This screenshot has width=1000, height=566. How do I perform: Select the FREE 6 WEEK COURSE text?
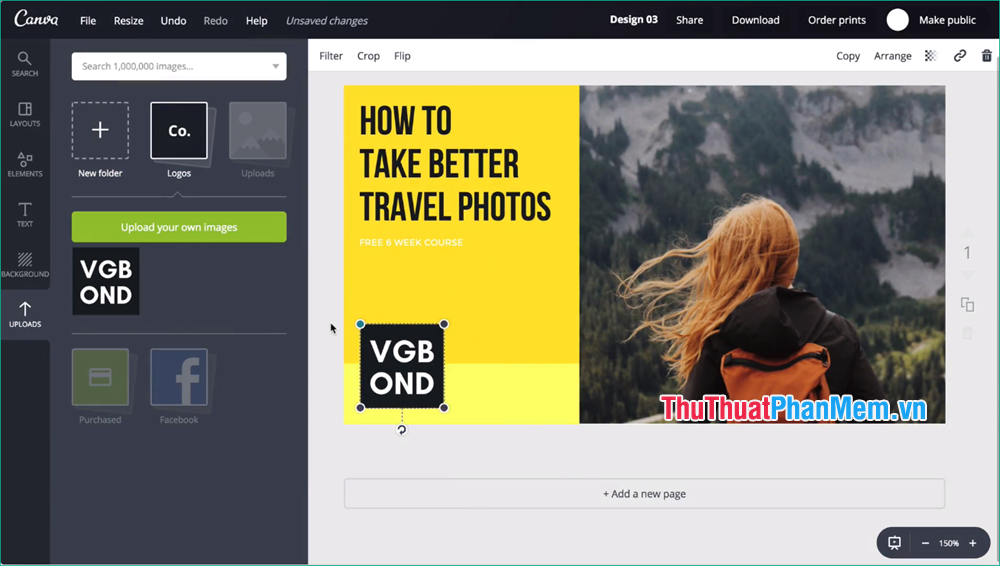pyautogui.click(x=411, y=242)
